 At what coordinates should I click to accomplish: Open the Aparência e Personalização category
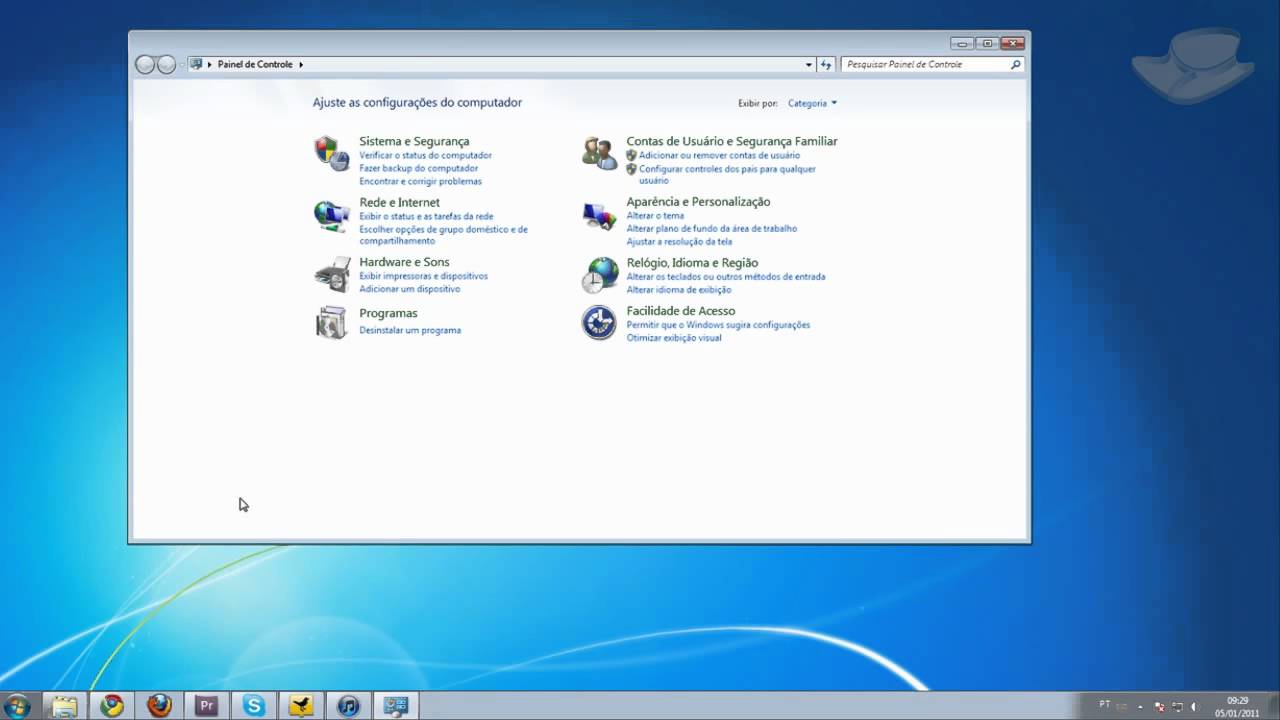click(698, 201)
